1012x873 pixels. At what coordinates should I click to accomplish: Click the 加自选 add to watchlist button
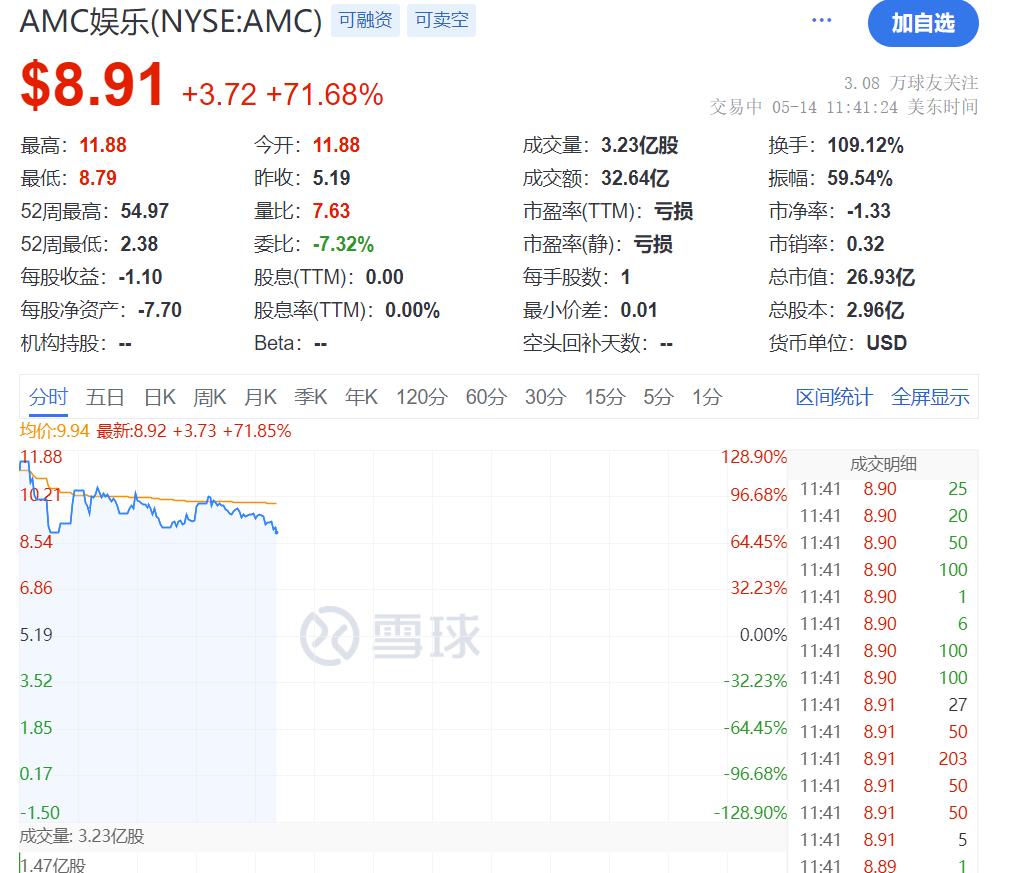tap(922, 23)
